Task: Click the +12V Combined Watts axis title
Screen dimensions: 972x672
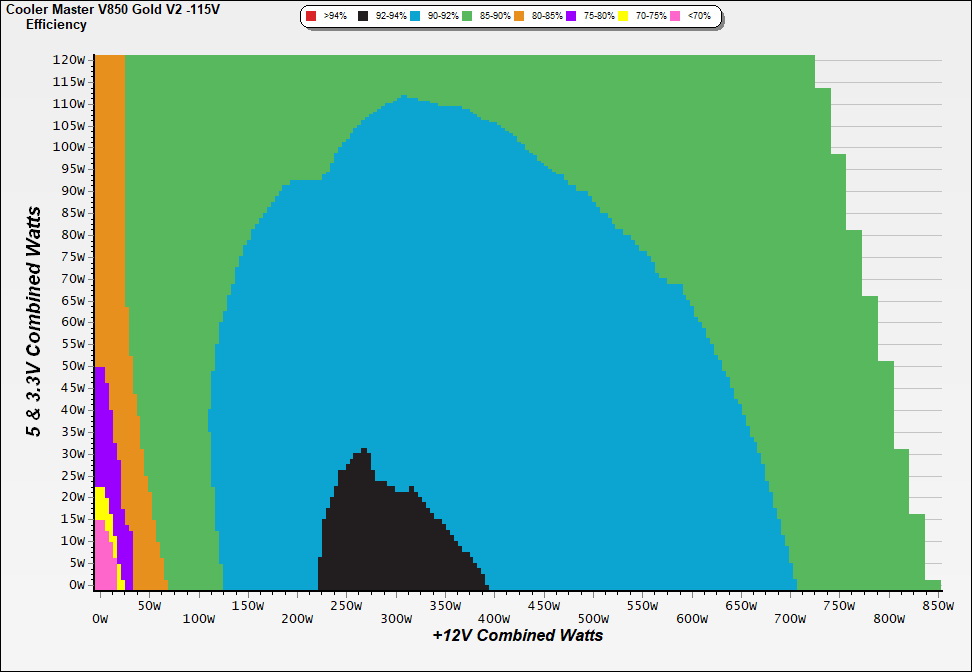Action: [518, 635]
